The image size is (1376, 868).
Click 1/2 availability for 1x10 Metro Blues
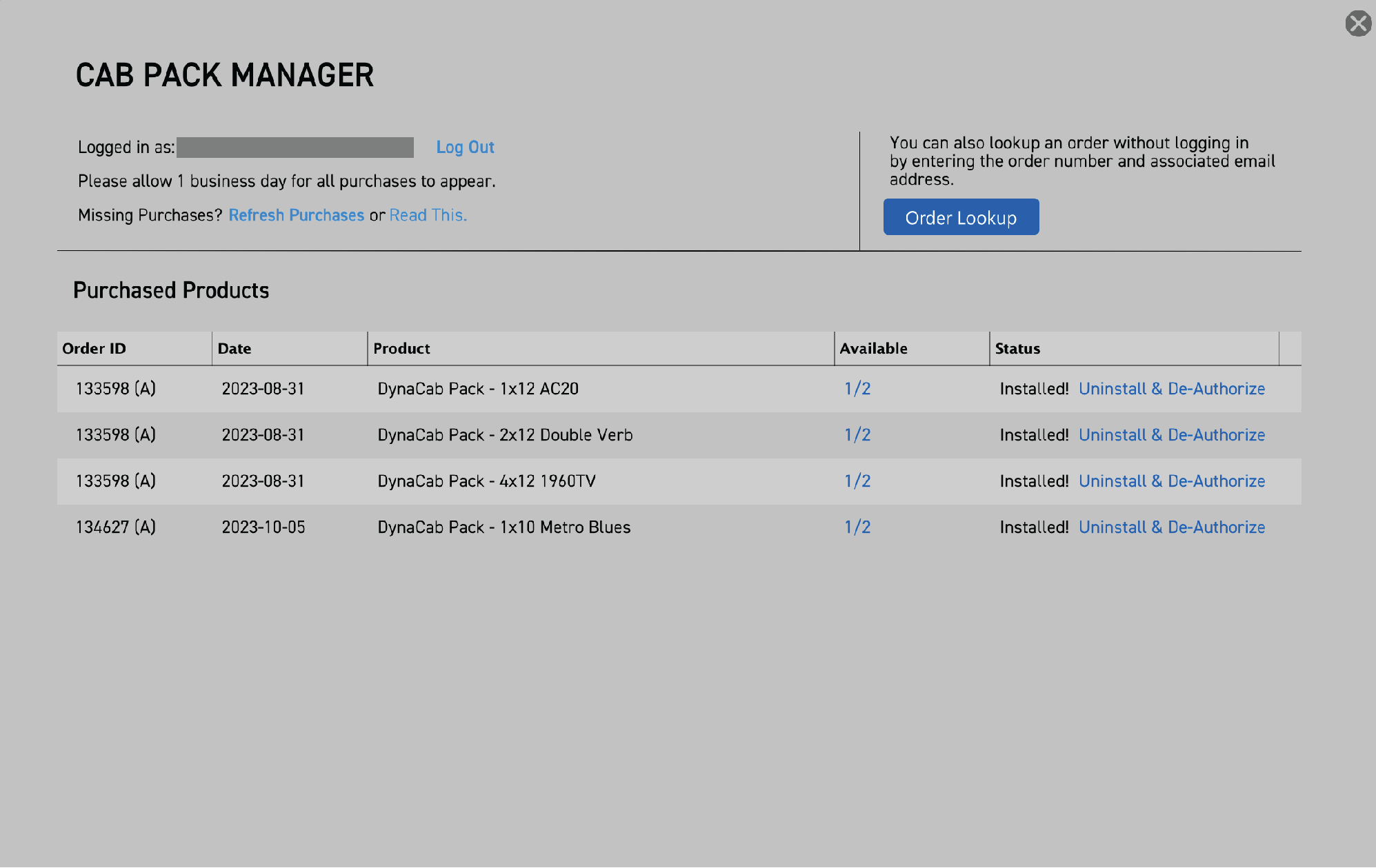[857, 527]
